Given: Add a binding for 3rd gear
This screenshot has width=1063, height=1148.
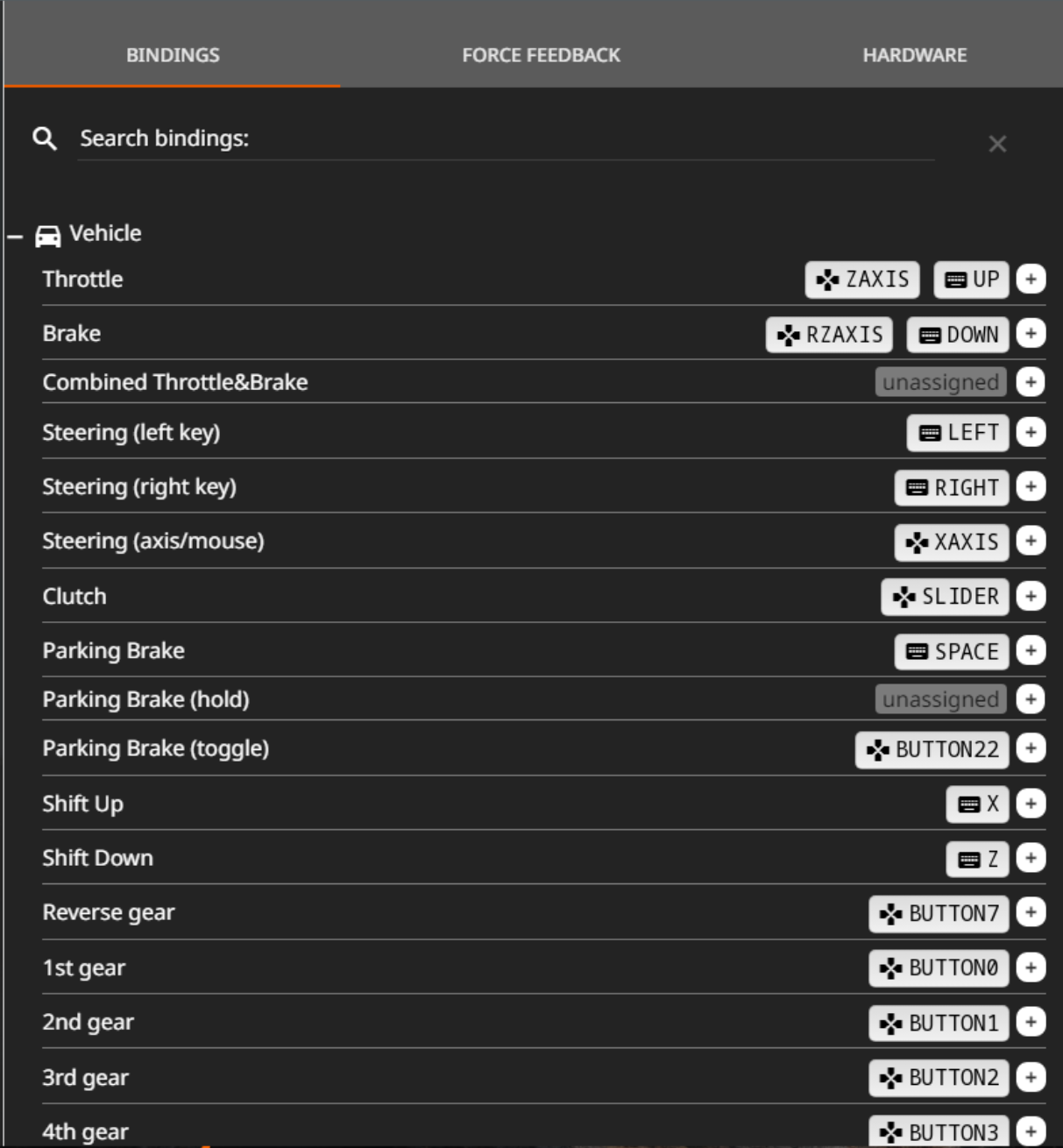Looking at the screenshot, I should [x=1031, y=1077].
